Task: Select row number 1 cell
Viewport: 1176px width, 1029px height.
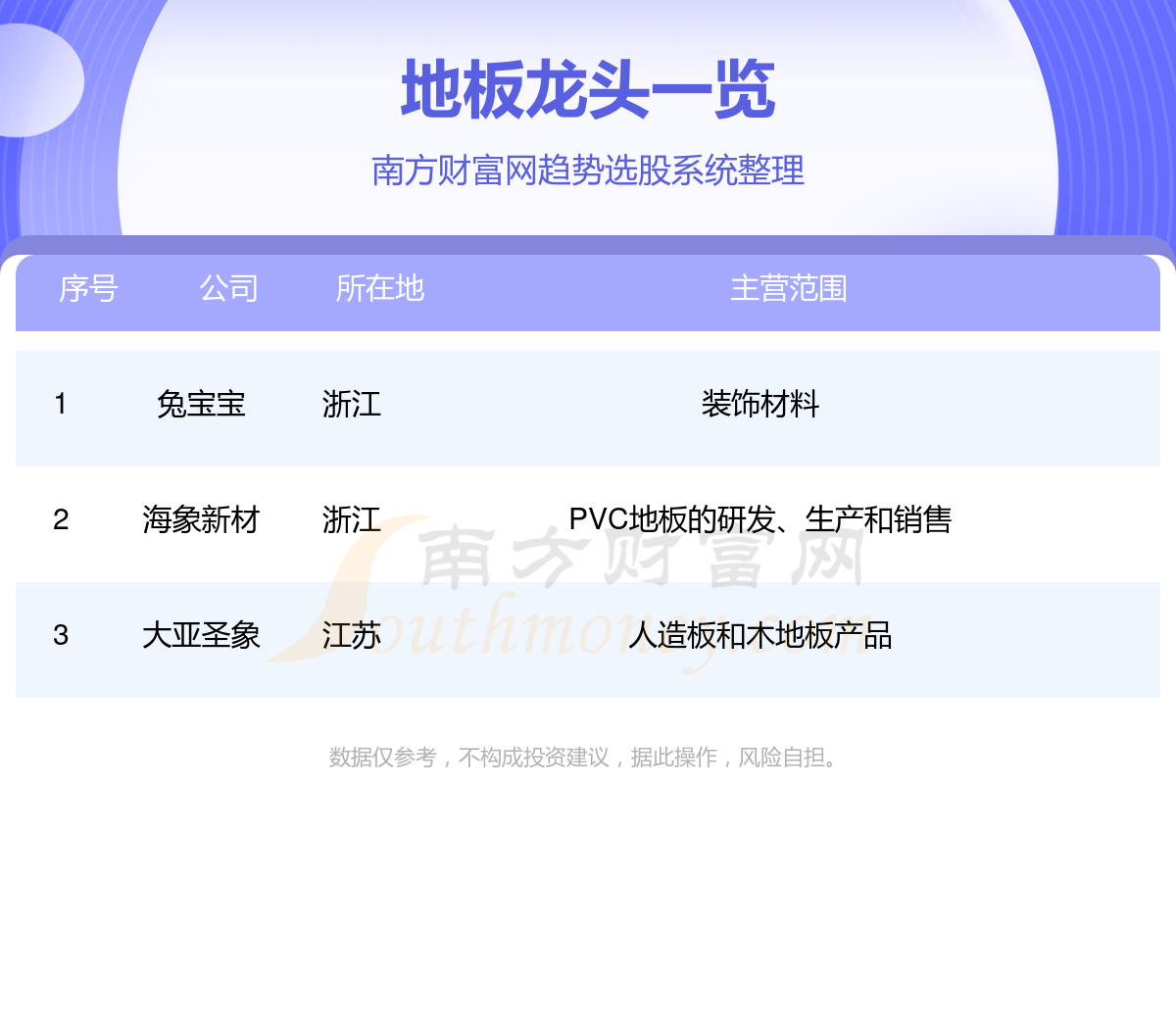Action: [61, 404]
